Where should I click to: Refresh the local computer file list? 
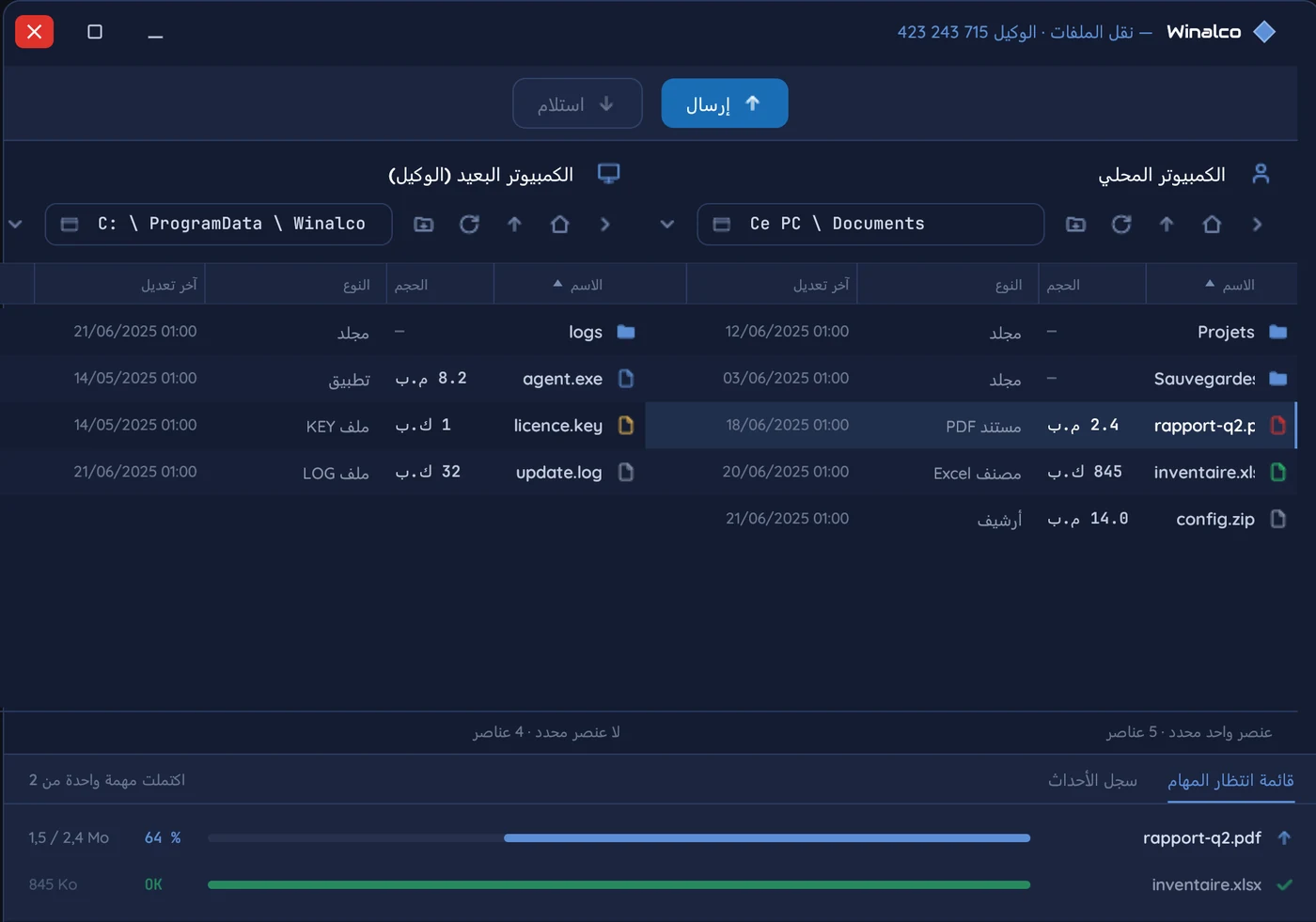click(x=1121, y=225)
